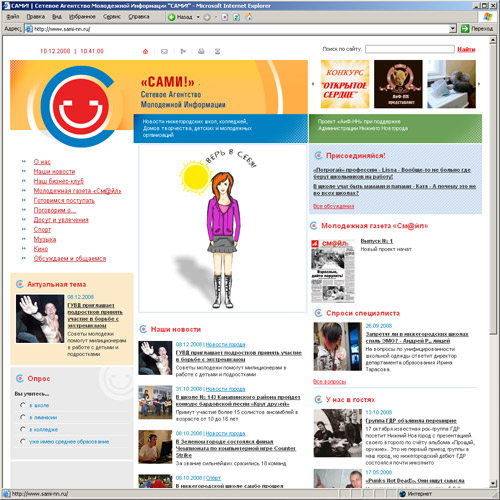This screenshot has height=500, width=500.
Task: Open the address bar dropdown arrow
Action: coord(453,29)
